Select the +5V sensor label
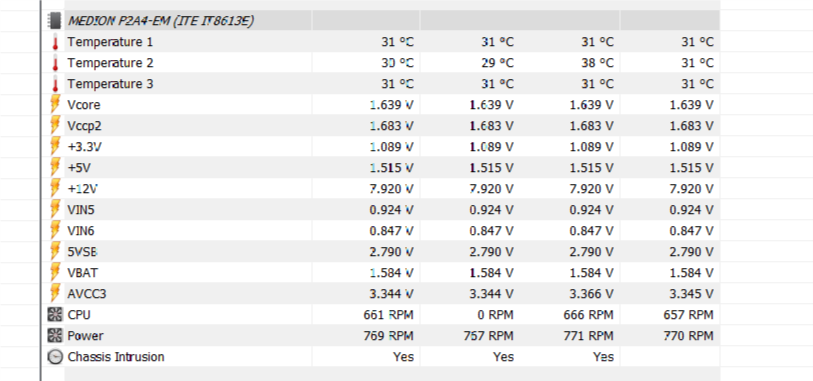 pos(79,168)
